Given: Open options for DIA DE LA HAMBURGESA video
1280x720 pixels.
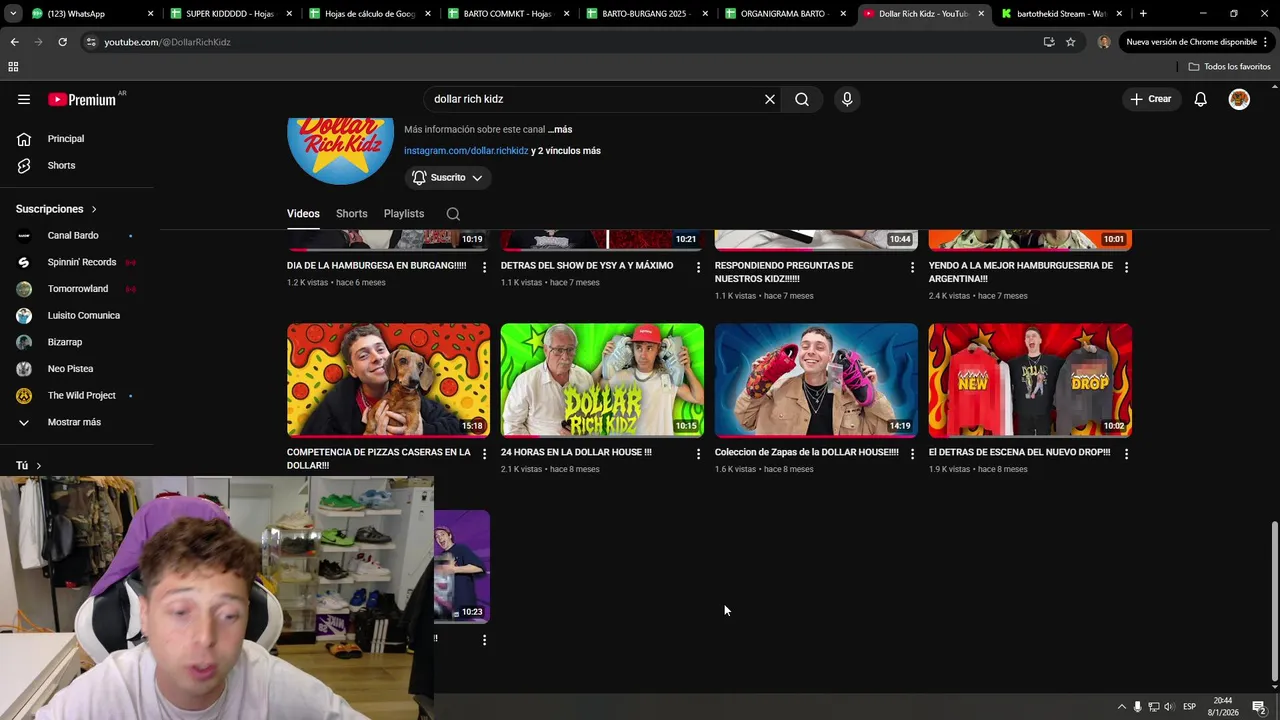Looking at the screenshot, I should 484,267.
